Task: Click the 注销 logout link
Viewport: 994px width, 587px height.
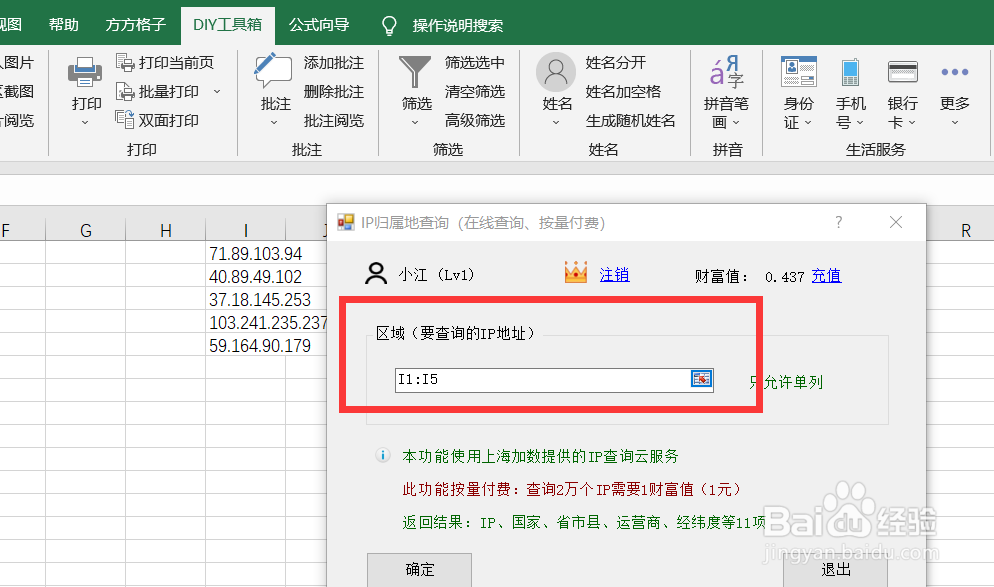Action: tap(614, 274)
